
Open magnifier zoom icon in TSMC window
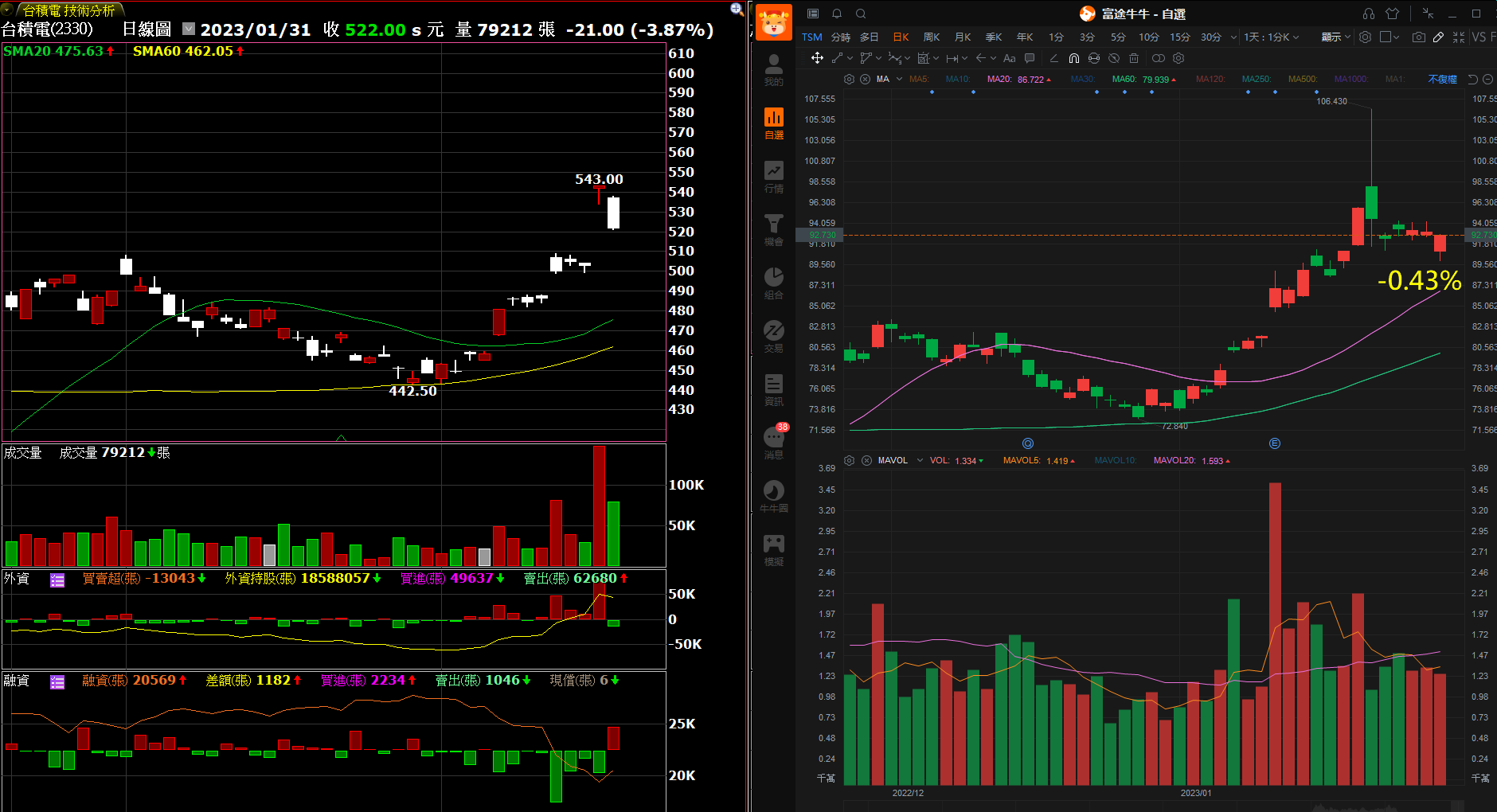737,9
